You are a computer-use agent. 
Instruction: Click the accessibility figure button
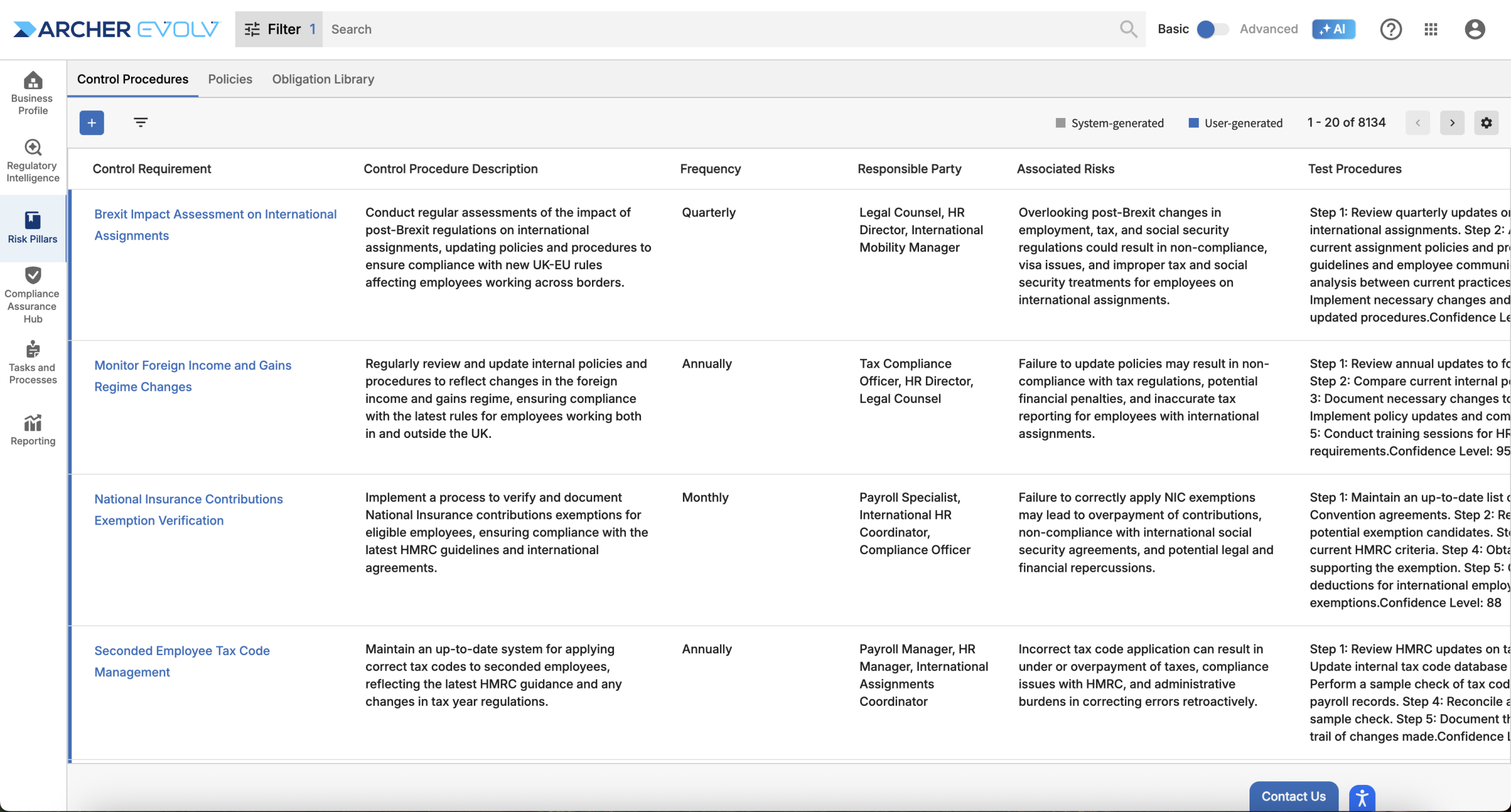pyautogui.click(x=1362, y=798)
